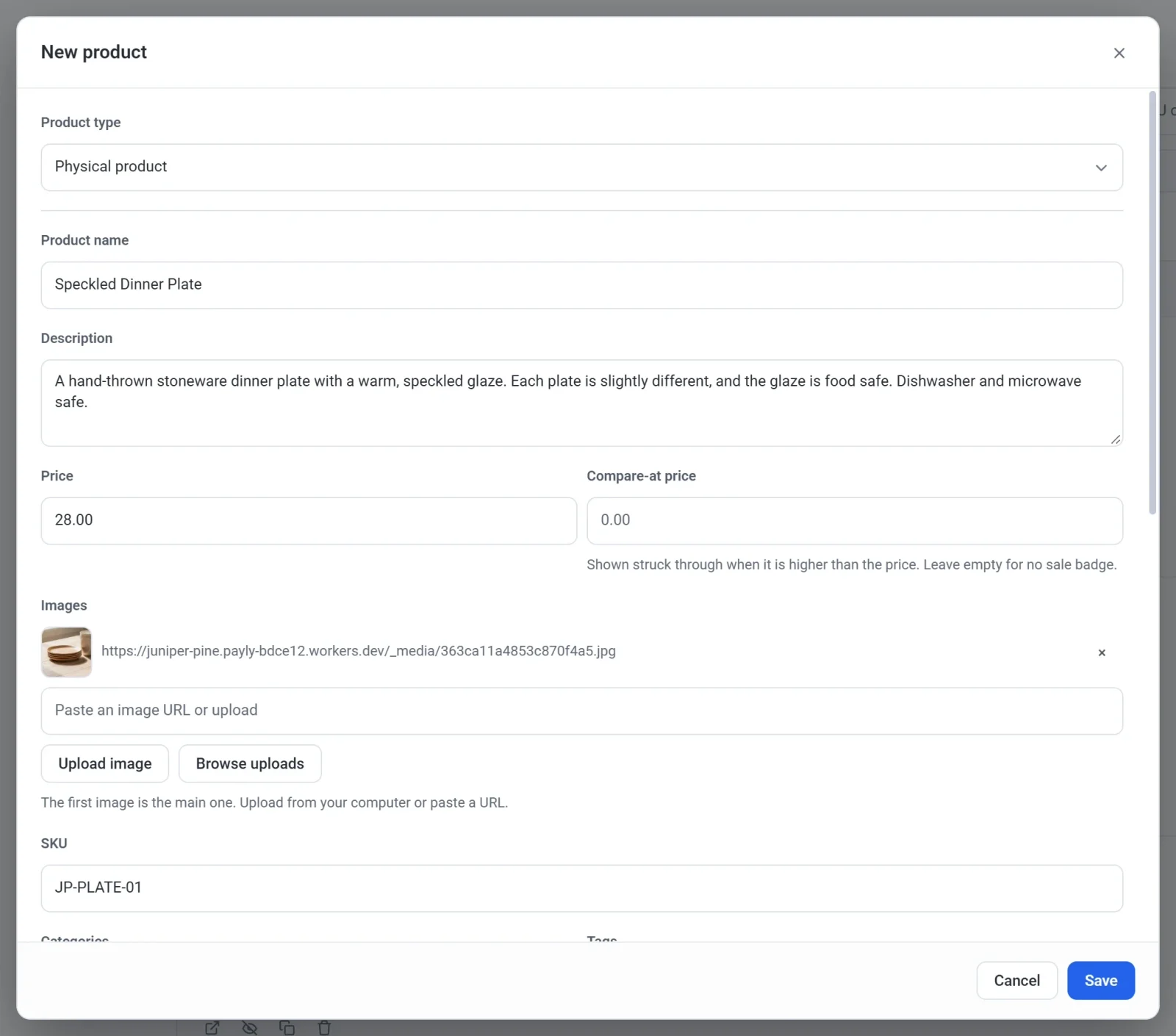
Task: Cancel the new product form
Action: click(x=1017, y=980)
